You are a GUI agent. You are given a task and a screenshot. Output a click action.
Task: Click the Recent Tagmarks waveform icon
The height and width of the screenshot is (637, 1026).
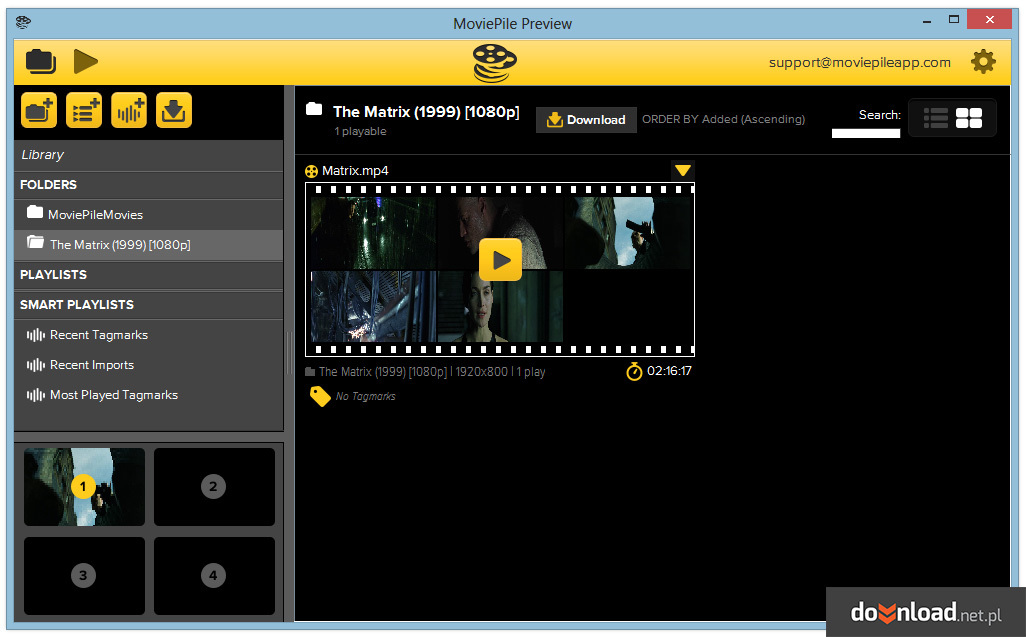[x=35, y=336]
